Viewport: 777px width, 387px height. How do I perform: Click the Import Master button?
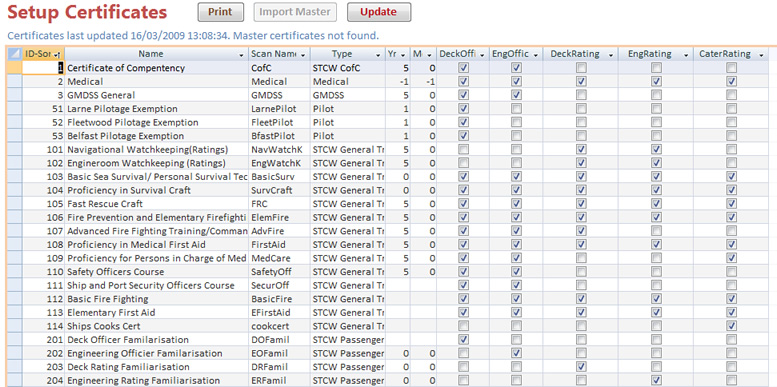point(295,12)
